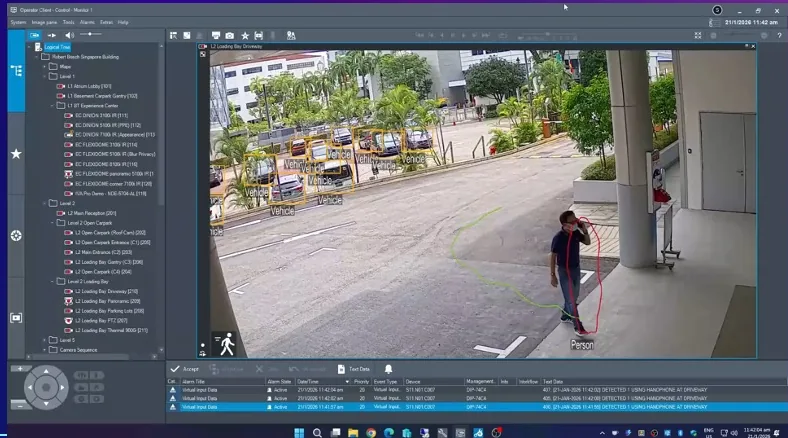
Task: Click the user status circle icon
Action: [717, 10]
